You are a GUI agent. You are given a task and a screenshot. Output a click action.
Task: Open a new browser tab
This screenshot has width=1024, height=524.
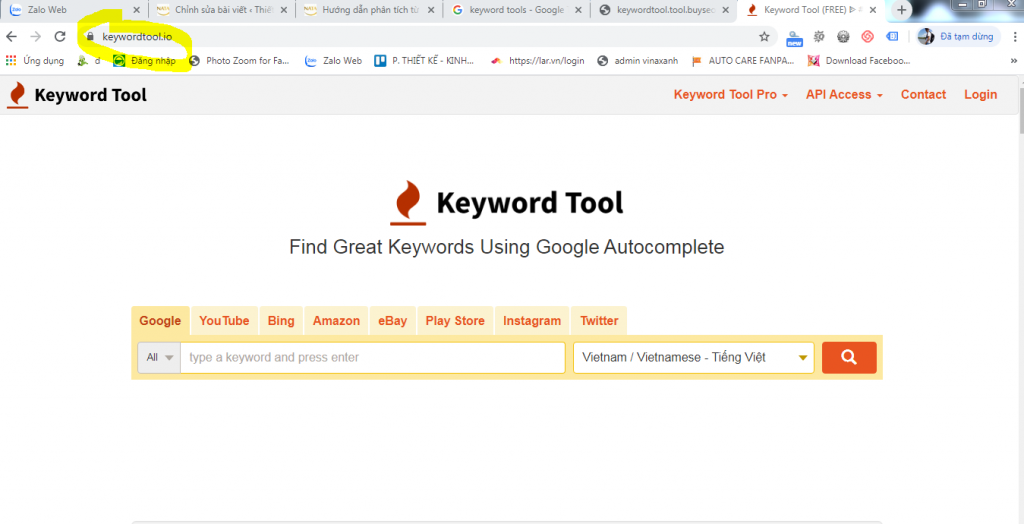pyautogui.click(x=902, y=10)
